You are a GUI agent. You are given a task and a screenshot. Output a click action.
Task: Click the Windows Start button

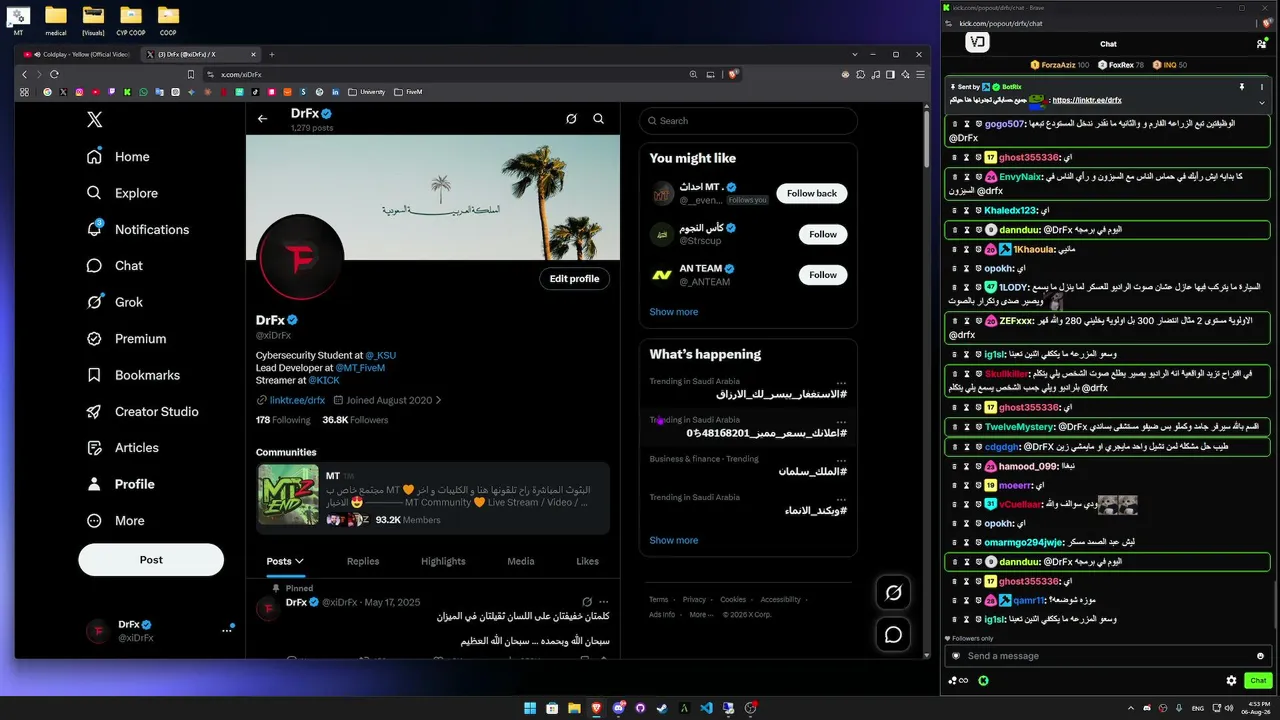(x=530, y=708)
